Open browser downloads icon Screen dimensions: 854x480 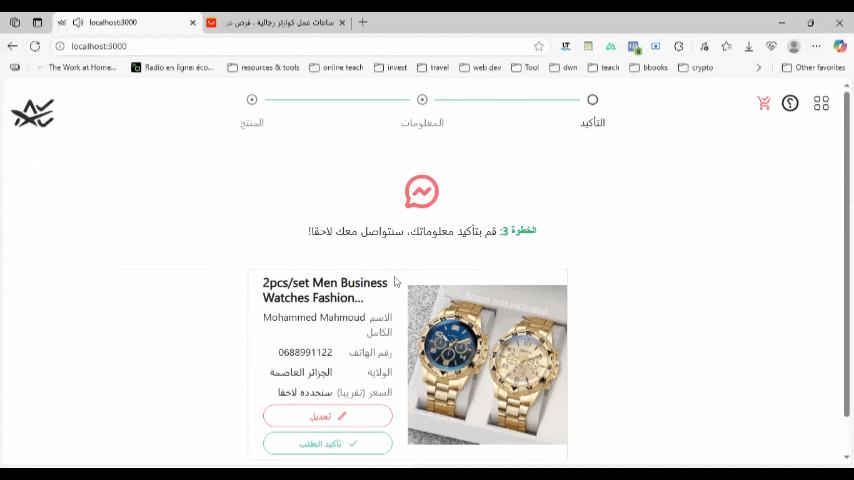point(749,46)
